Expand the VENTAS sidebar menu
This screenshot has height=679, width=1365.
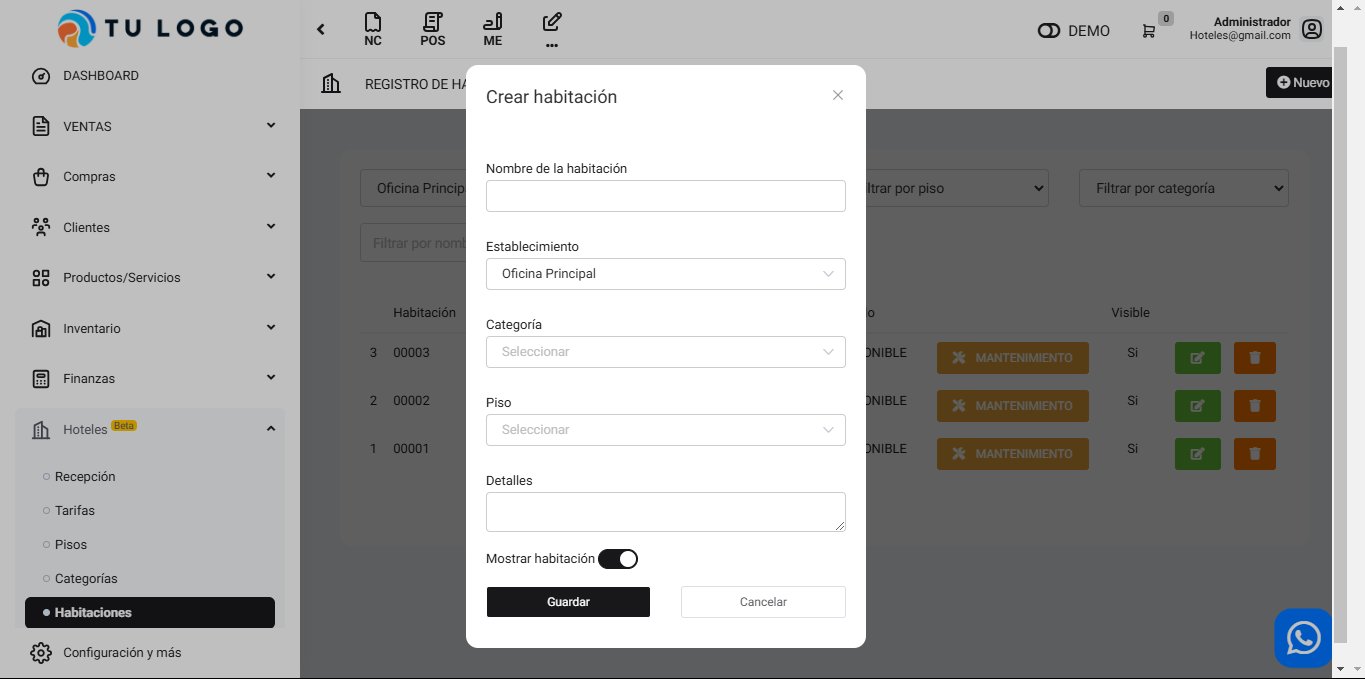point(150,126)
